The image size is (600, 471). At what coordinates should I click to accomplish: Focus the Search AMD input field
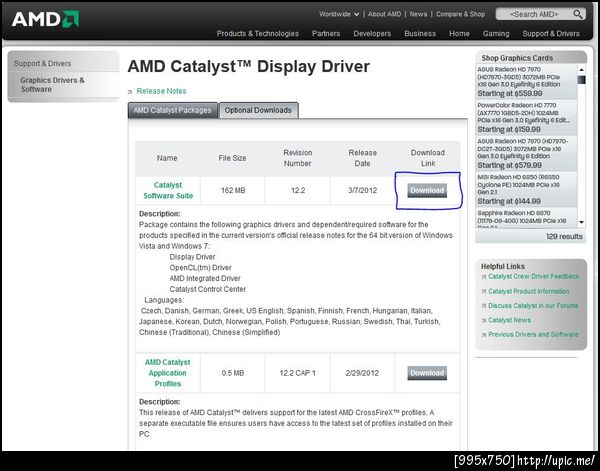pyautogui.click(x=534, y=14)
